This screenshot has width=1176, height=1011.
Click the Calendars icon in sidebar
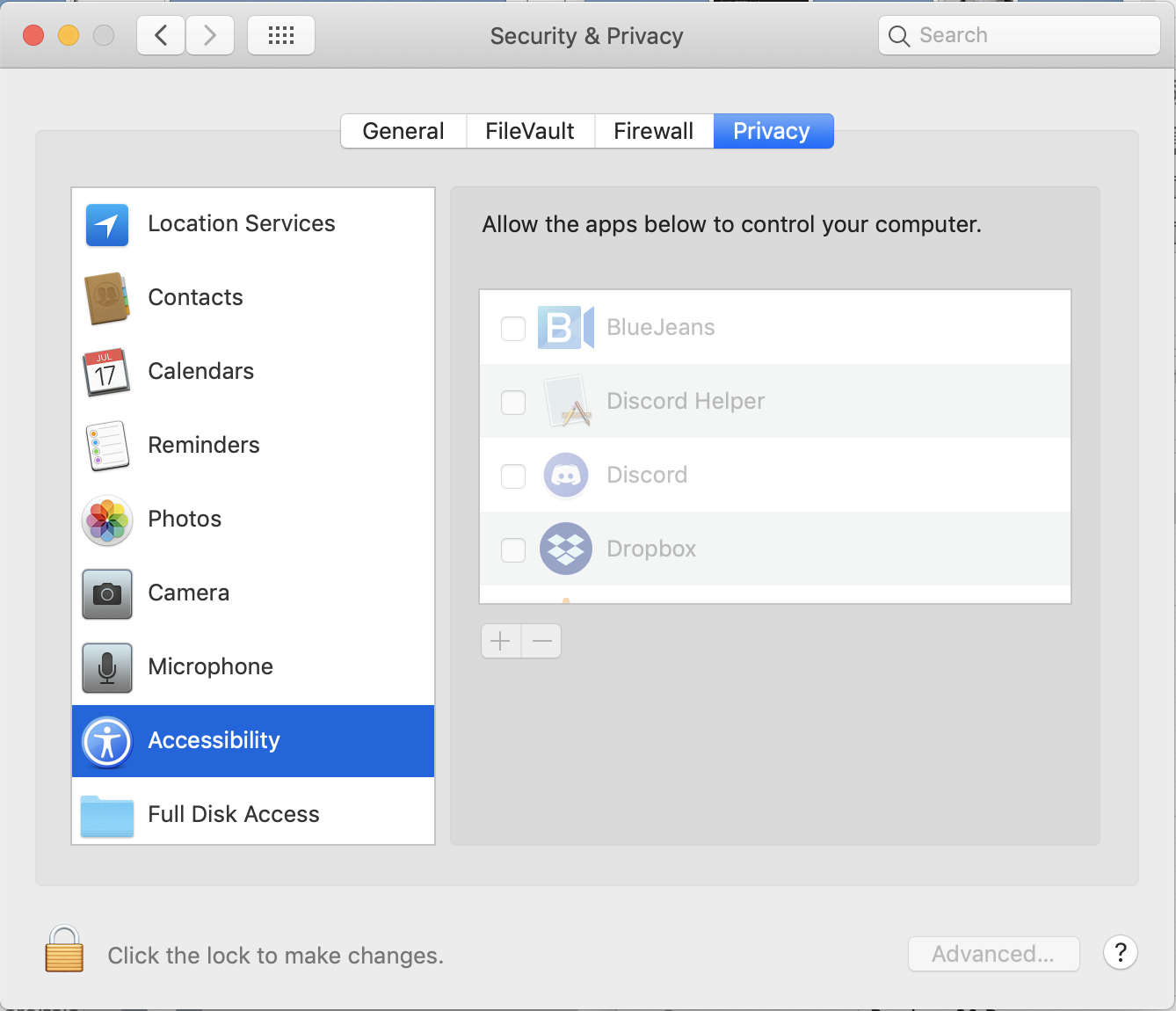point(106,372)
